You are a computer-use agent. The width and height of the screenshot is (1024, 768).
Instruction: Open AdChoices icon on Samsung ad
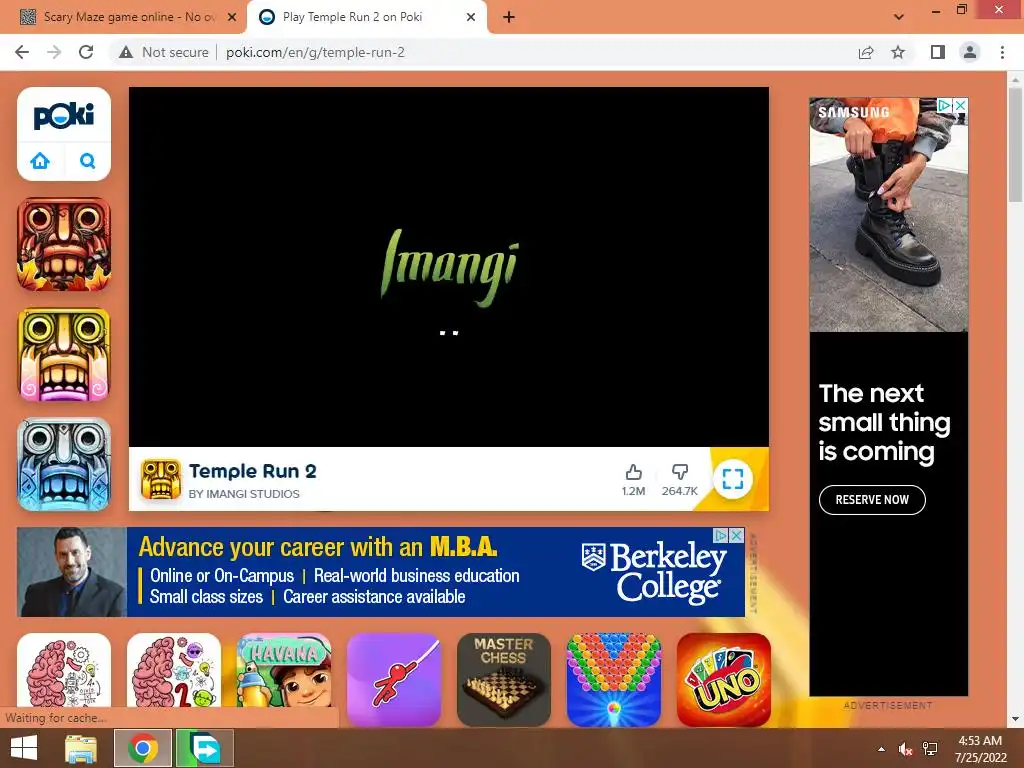tap(945, 105)
